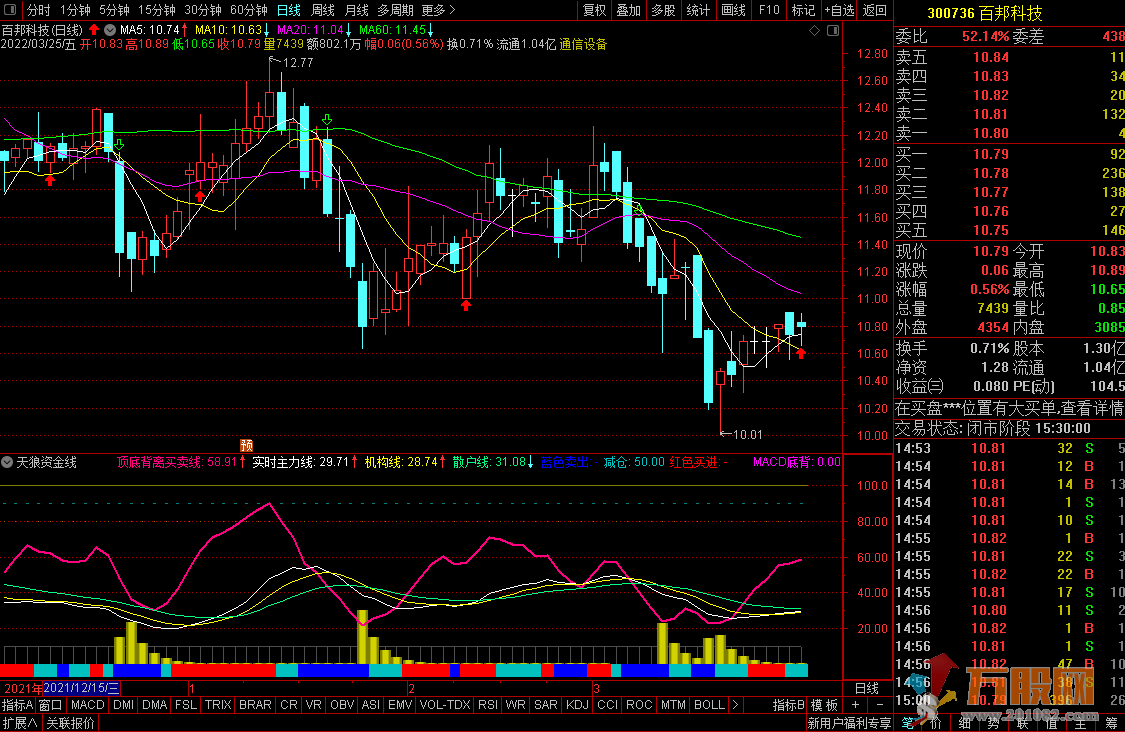This screenshot has height=732, width=1125.
Task: Switch to 15分钟 period
Action: pyautogui.click(x=156, y=10)
